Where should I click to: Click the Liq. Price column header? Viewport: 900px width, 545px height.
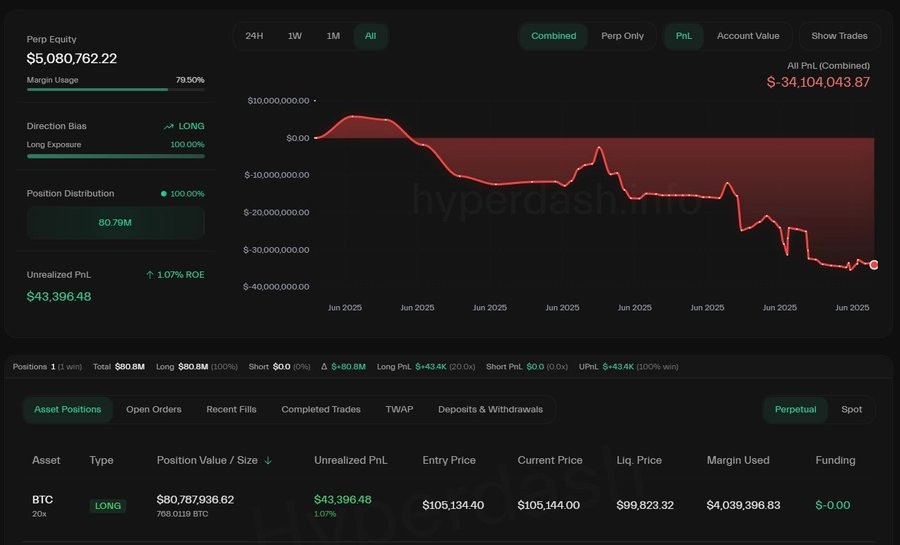[x=639, y=461]
